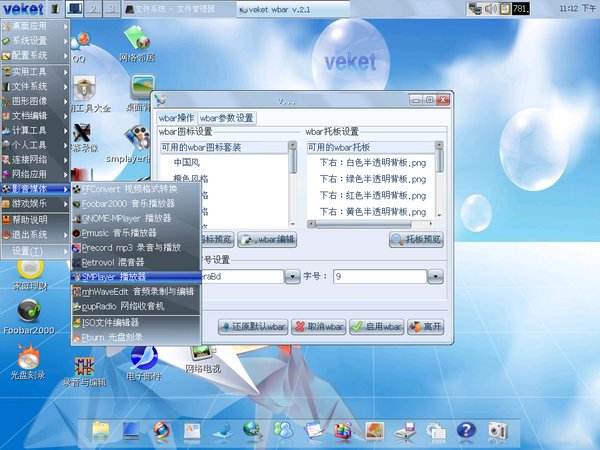Switch to virtual desktop 2 in the pager
Screen dimensions: 600x450
click(x=93, y=8)
